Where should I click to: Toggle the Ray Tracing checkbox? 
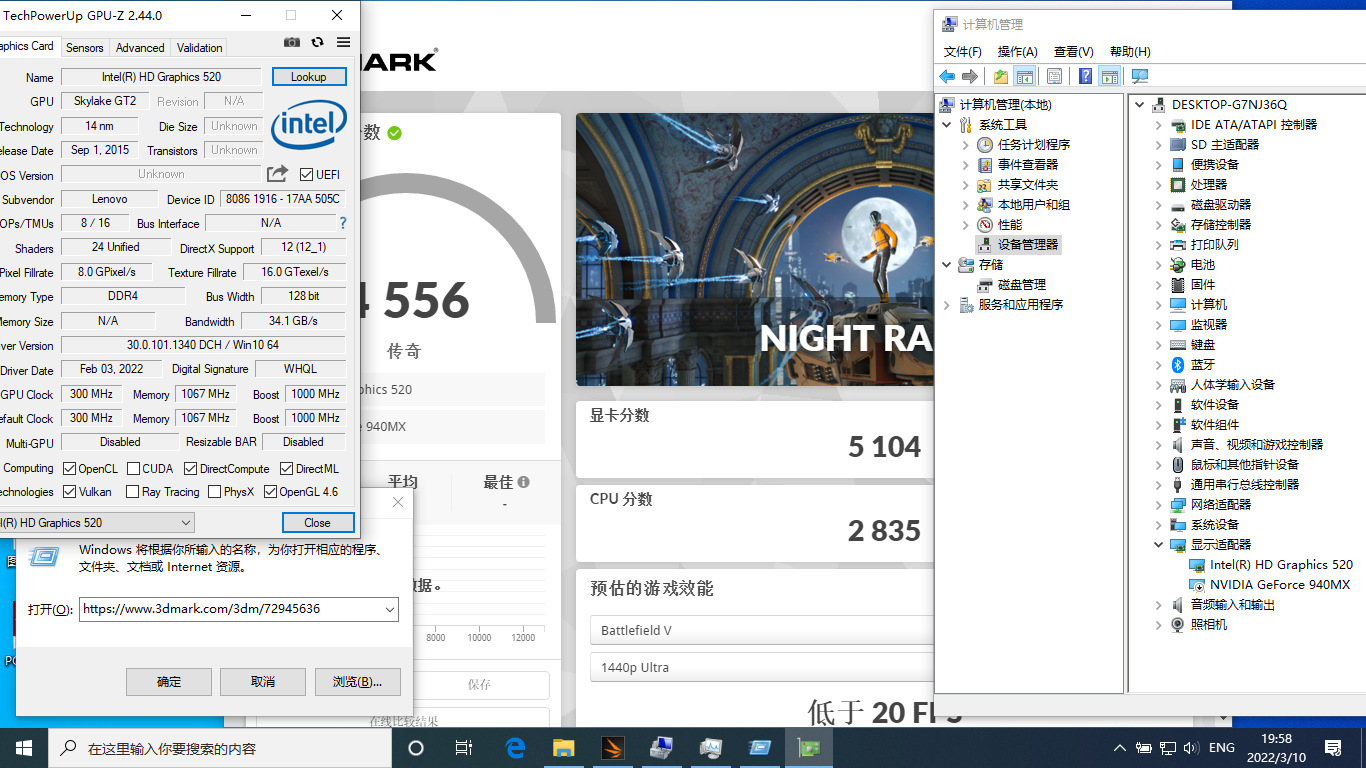132,492
